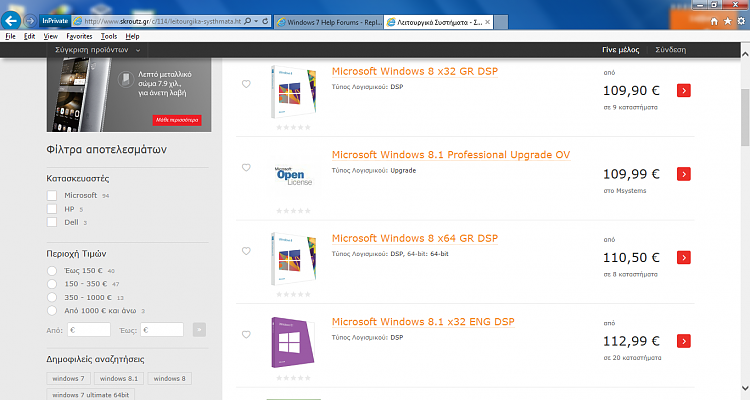Open address bar dropdown arrow

tap(256, 21)
